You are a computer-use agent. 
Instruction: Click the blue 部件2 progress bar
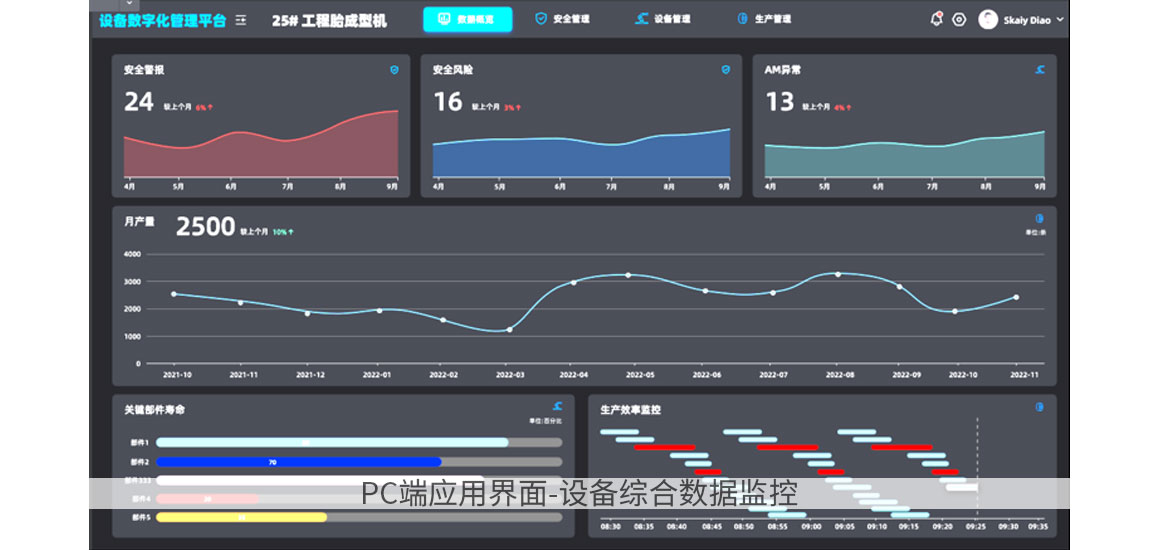point(299,462)
